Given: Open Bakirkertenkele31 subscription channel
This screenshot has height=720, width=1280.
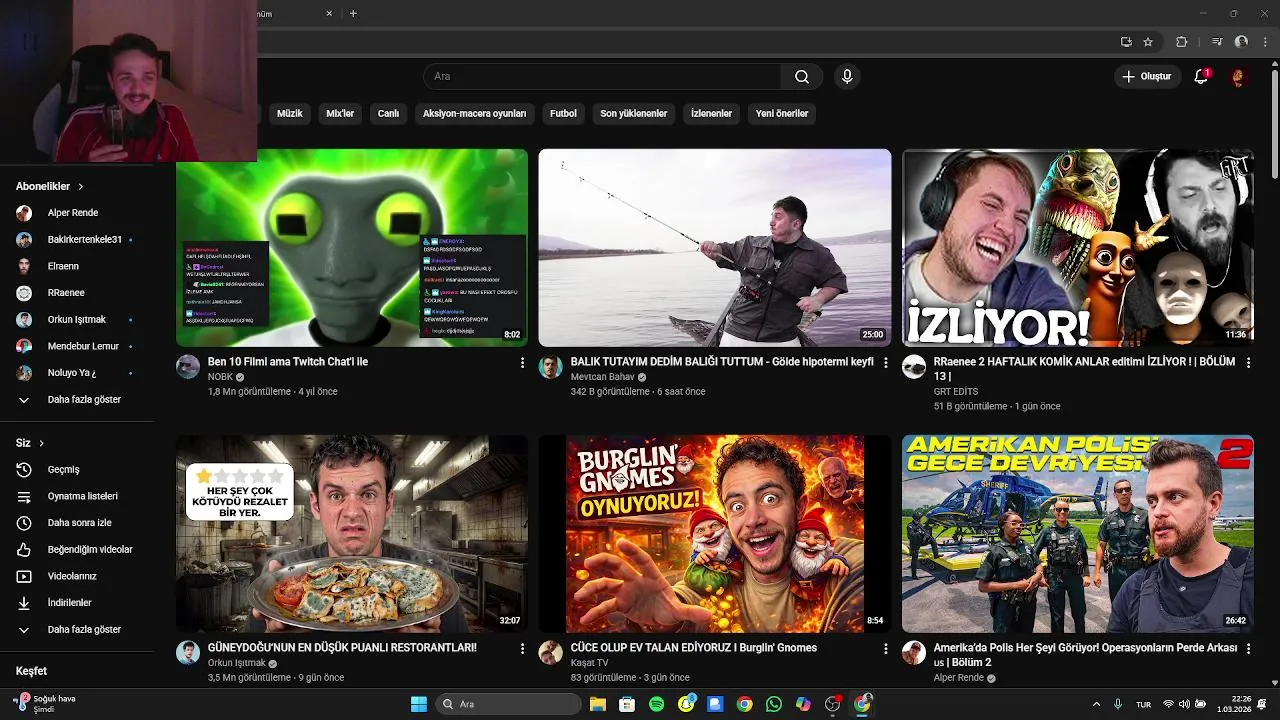Looking at the screenshot, I should click(x=76, y=240).
